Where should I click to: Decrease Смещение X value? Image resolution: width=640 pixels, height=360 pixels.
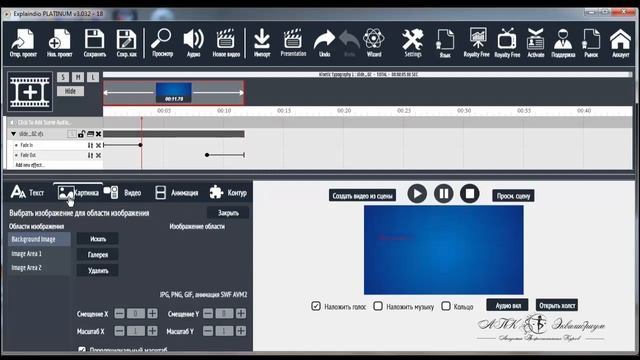[x=119, y=313]
